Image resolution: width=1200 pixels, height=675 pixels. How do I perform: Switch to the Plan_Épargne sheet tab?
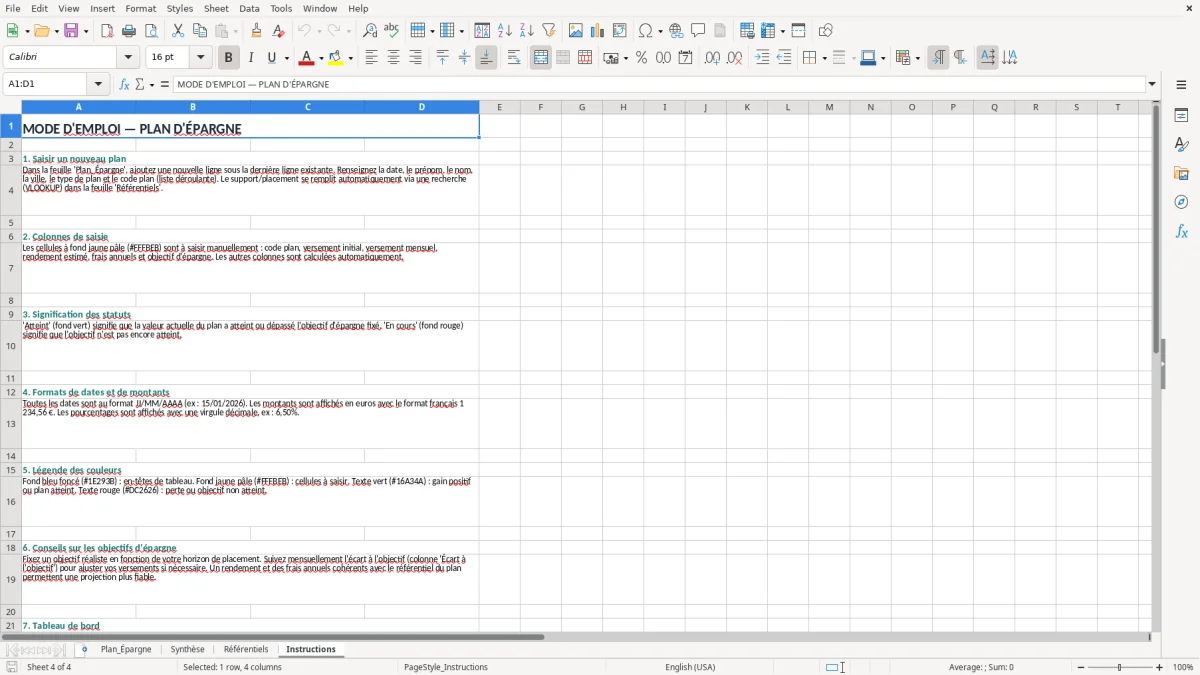(x=126, y=649)
